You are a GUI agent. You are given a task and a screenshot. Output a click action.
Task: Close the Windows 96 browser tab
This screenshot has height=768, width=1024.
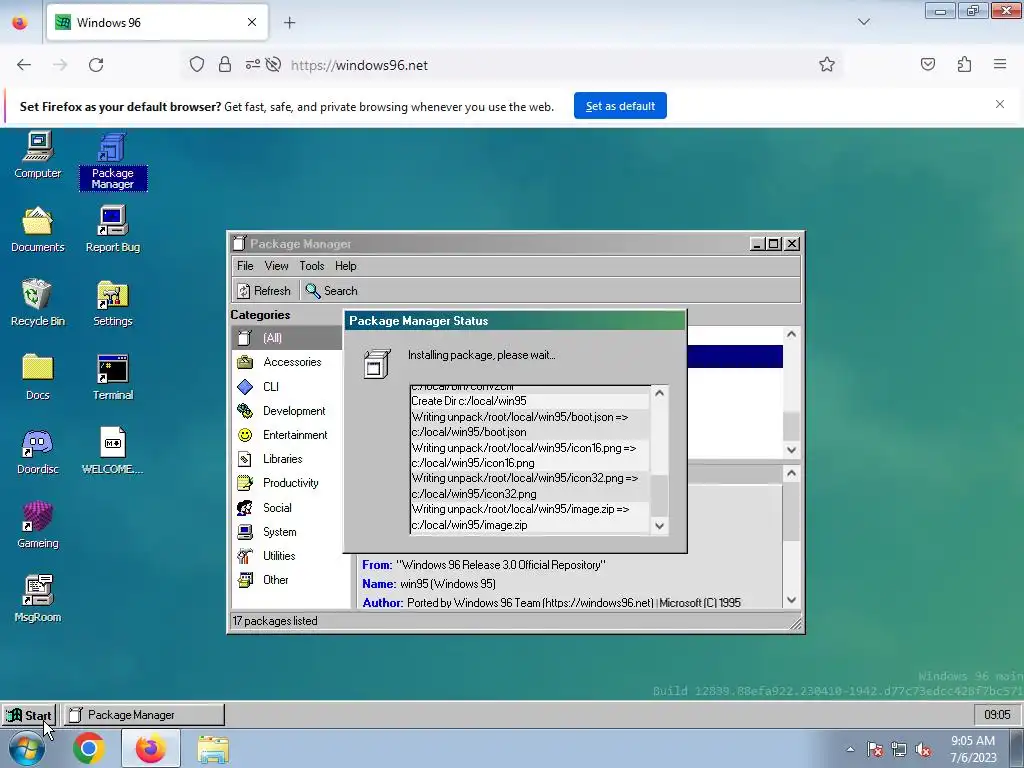click(252, 23)
